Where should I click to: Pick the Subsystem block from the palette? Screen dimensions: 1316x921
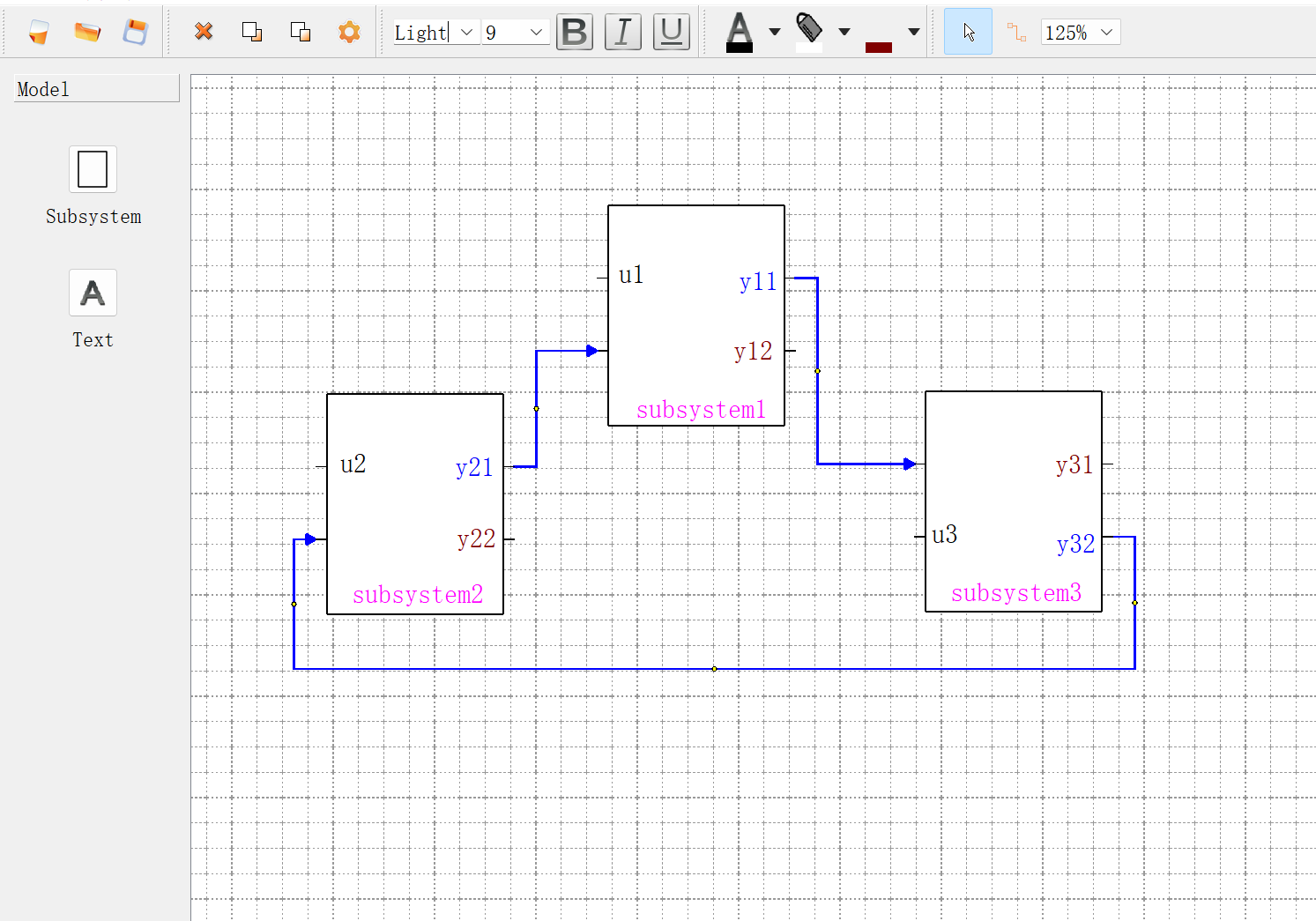[x=93, y=169]
